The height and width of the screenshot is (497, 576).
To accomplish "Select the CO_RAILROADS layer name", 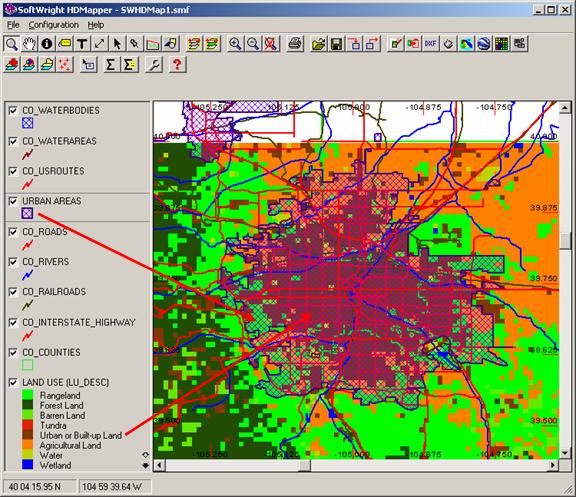I will 54,292.
